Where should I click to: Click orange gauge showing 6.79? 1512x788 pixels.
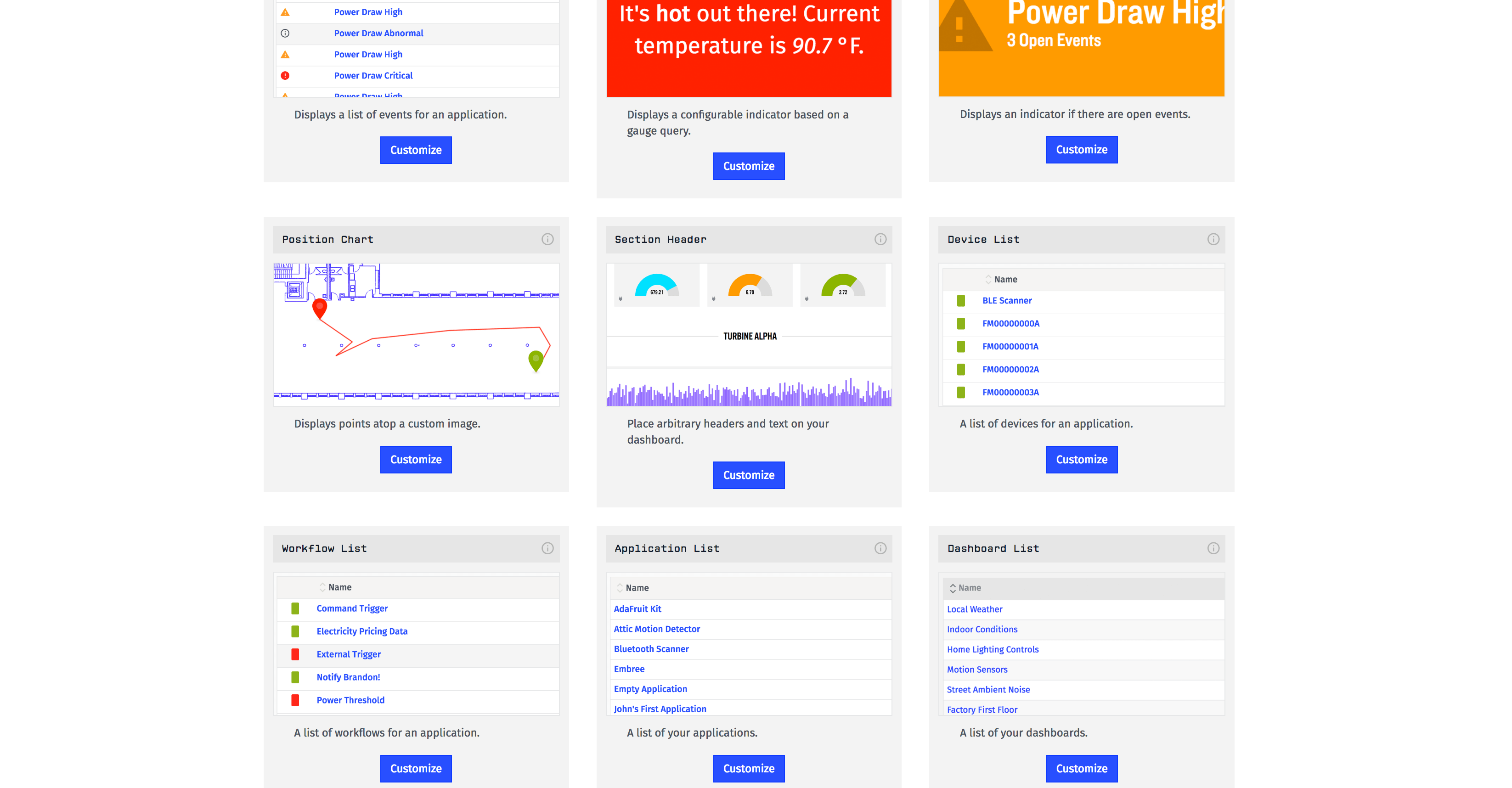pos(750,285)
